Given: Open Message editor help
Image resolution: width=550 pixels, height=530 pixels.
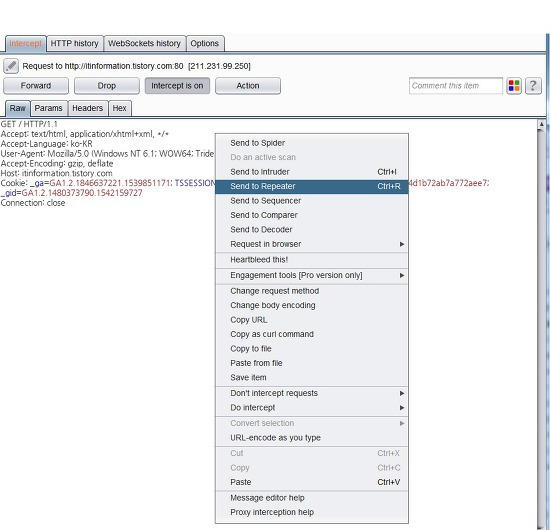Looking at the screenshot, I should [x=311, y=498].
